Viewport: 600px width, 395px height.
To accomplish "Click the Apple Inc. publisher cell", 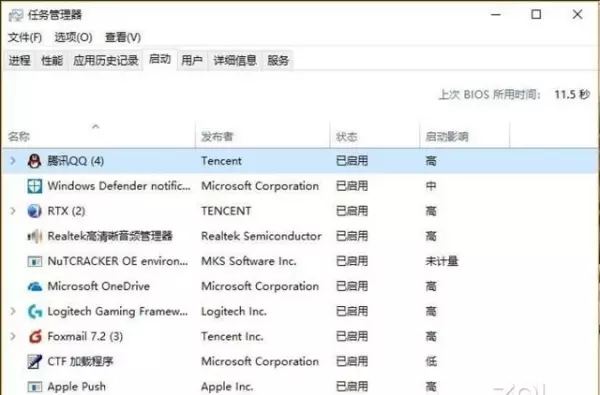I will [x=227, y=387].
